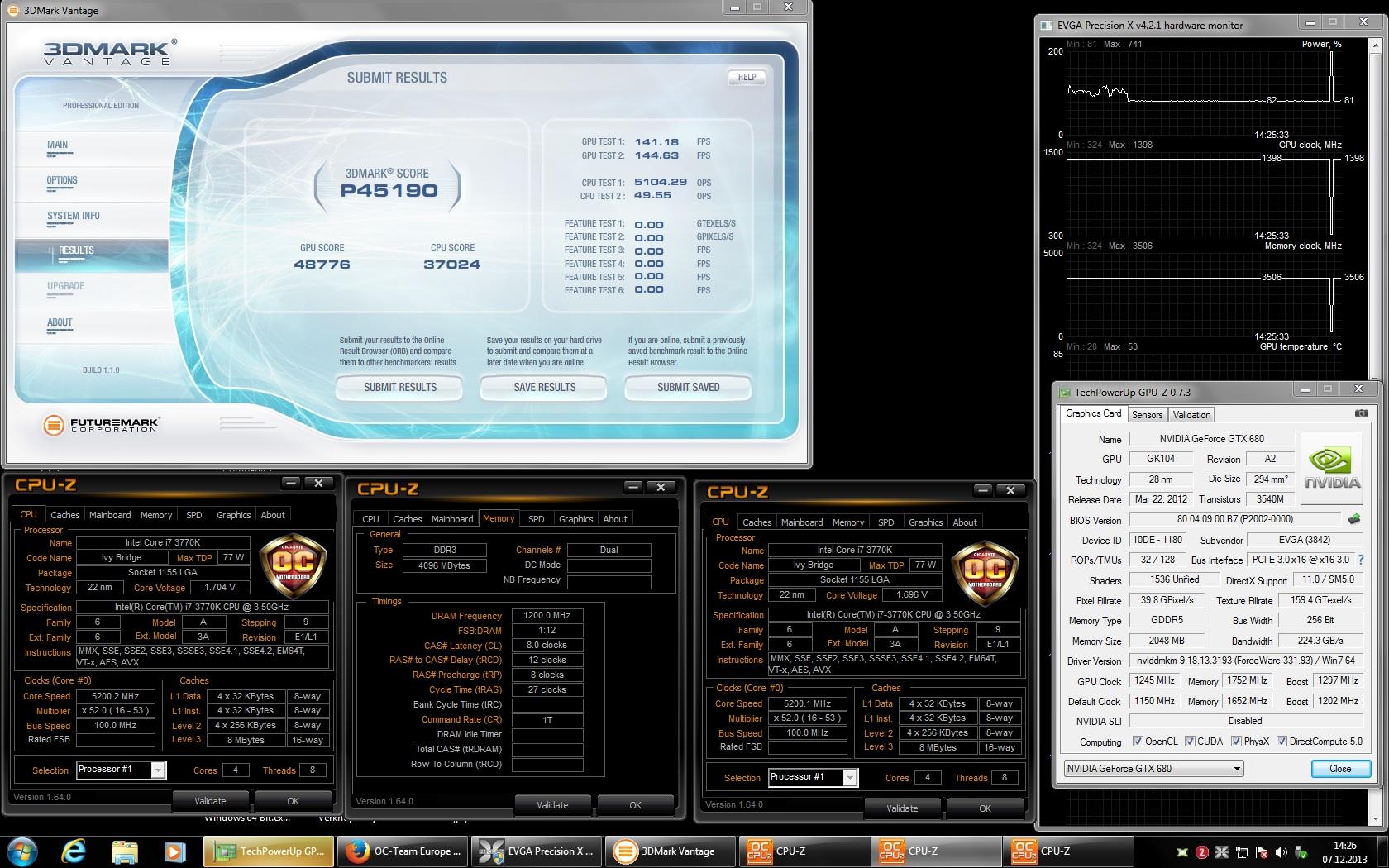Toggle the CUDA checkbox in GPU-Z

coord(1190,742)
